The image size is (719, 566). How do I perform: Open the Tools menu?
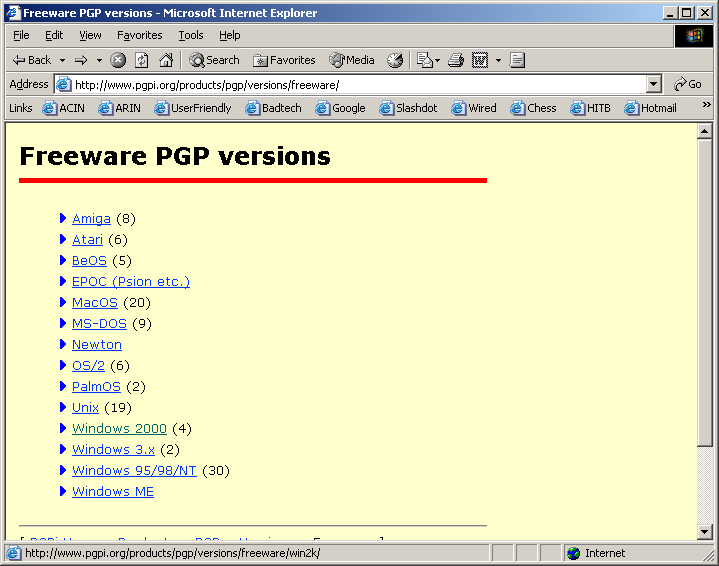click(191, 35)
